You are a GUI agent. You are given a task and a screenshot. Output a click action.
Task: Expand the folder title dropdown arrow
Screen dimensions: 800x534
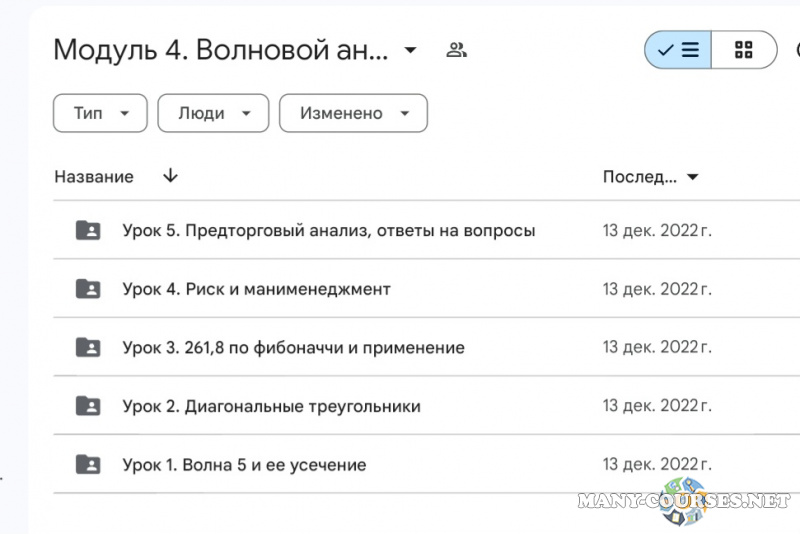[410, 51]
